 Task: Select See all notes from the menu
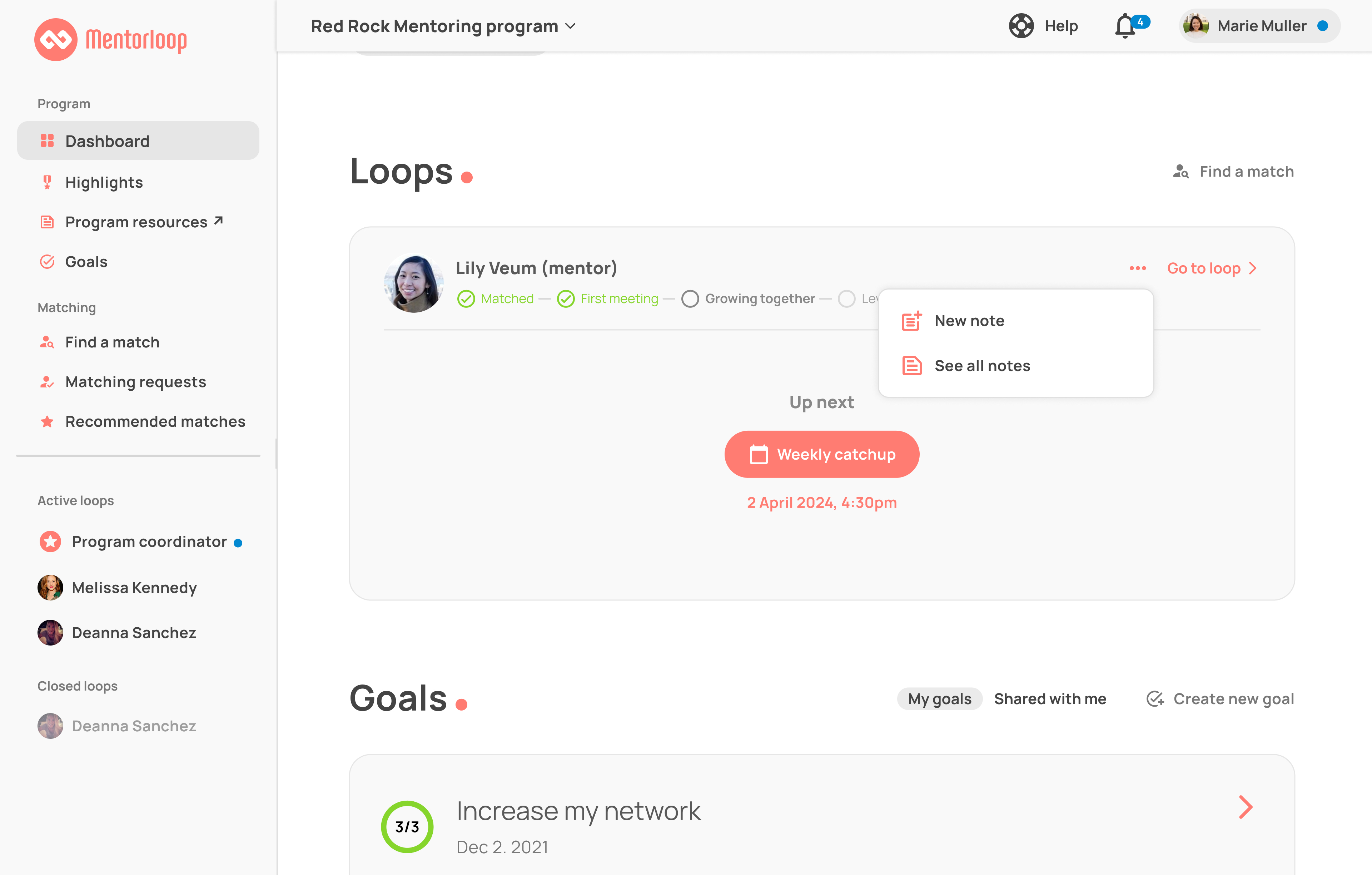click(x=982, y=365)
